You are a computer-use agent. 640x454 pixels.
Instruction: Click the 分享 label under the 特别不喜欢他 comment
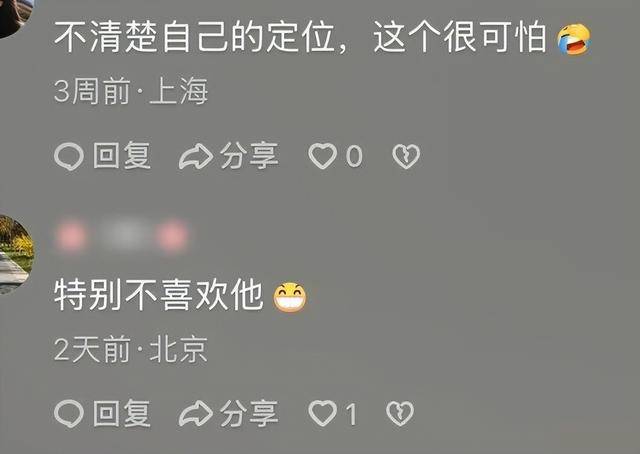[249, 413]
